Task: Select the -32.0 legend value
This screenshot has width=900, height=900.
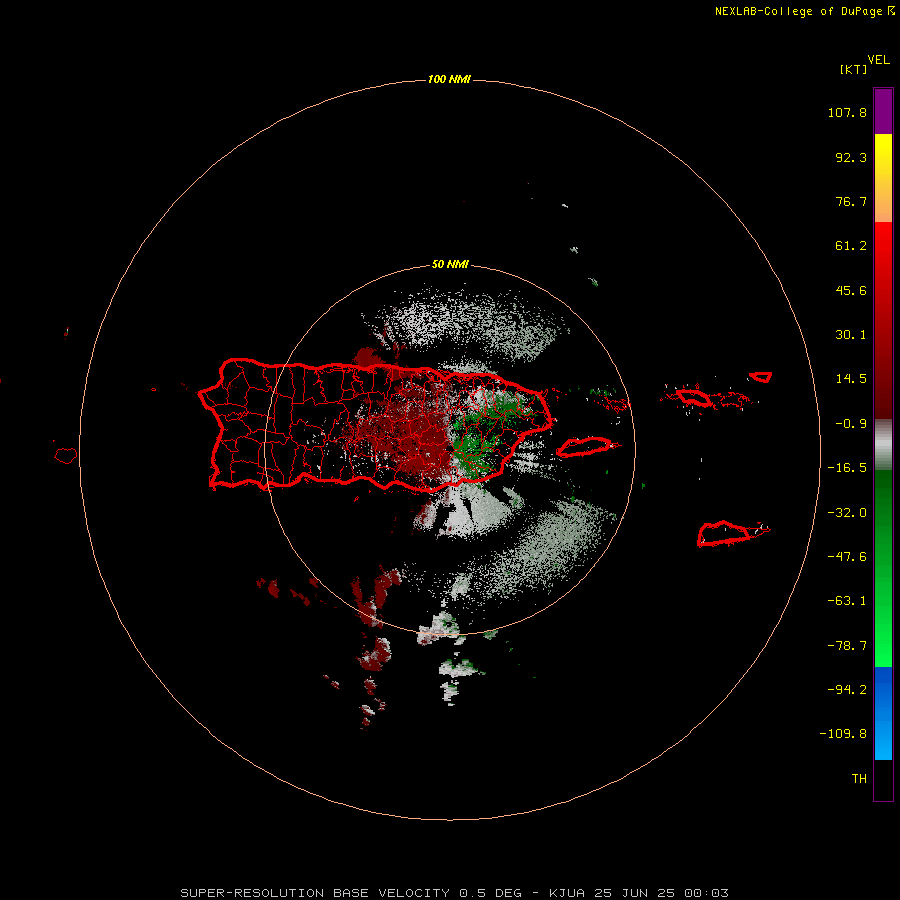Action: coord(847,513)
